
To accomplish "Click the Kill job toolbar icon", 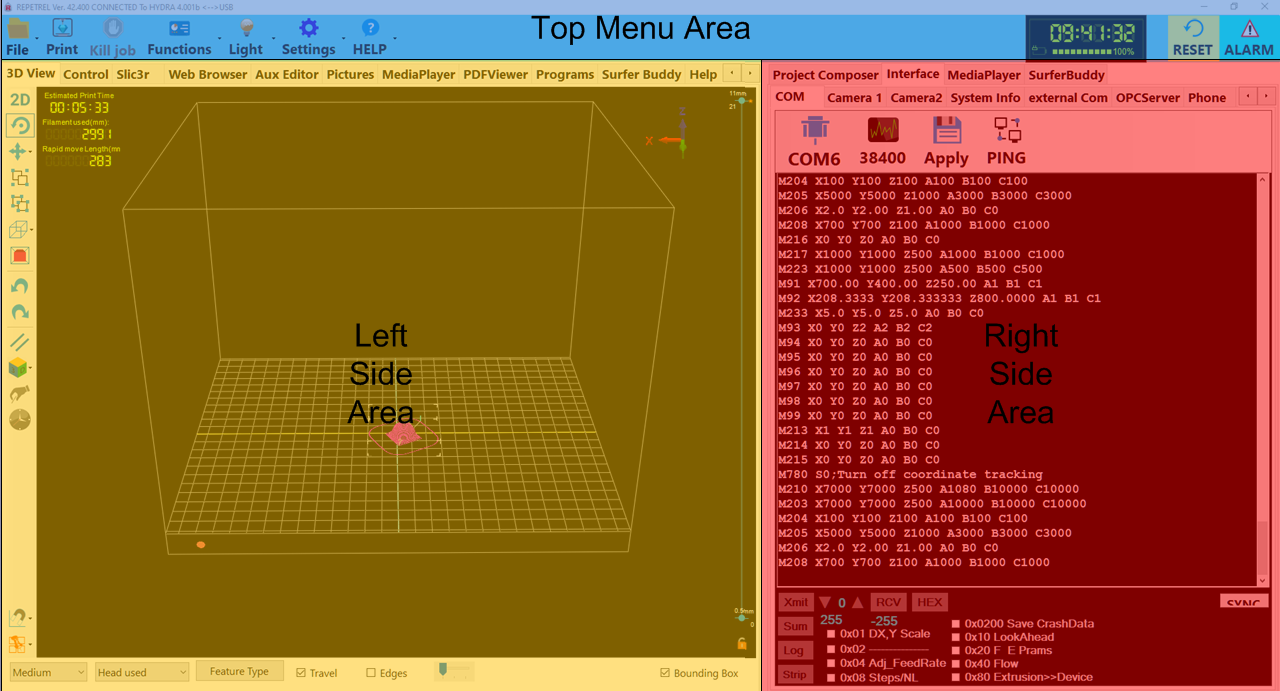I will tap(112, 29).
